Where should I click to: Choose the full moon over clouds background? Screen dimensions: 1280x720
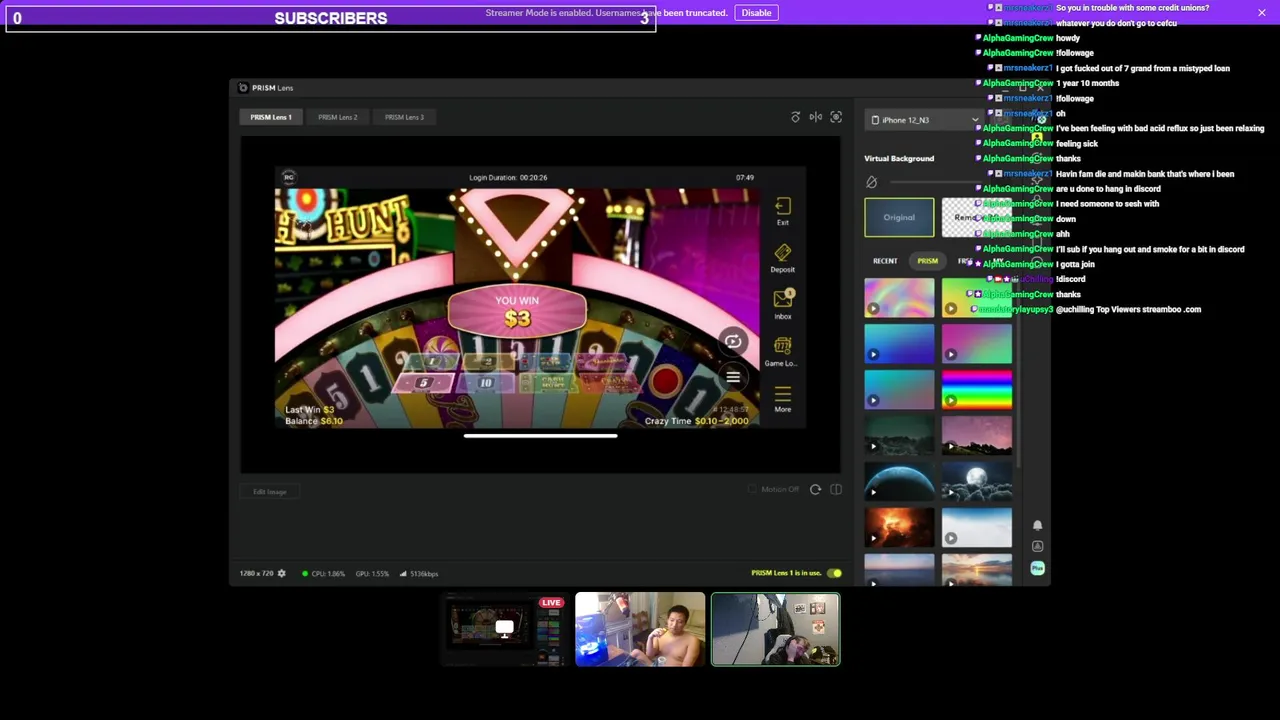click(x=976, y=481)
